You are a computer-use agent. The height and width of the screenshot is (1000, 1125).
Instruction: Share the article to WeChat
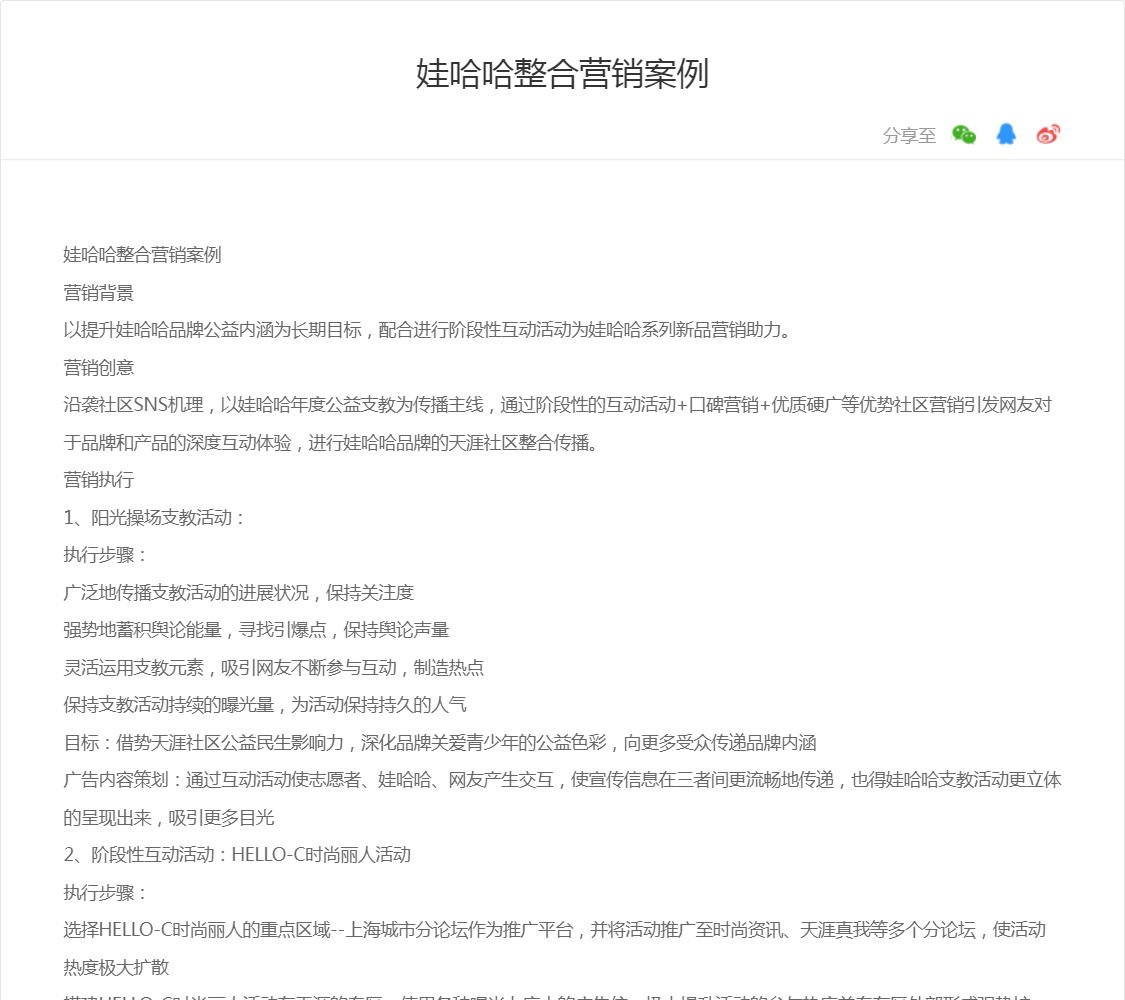point(964,134)
